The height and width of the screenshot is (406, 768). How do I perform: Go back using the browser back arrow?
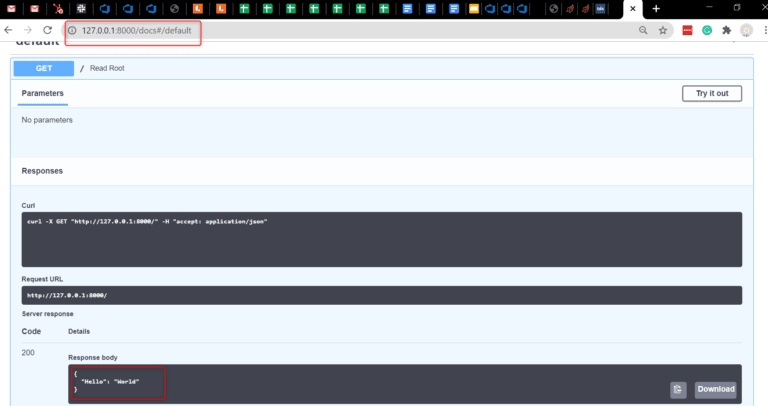click(8, 30)
